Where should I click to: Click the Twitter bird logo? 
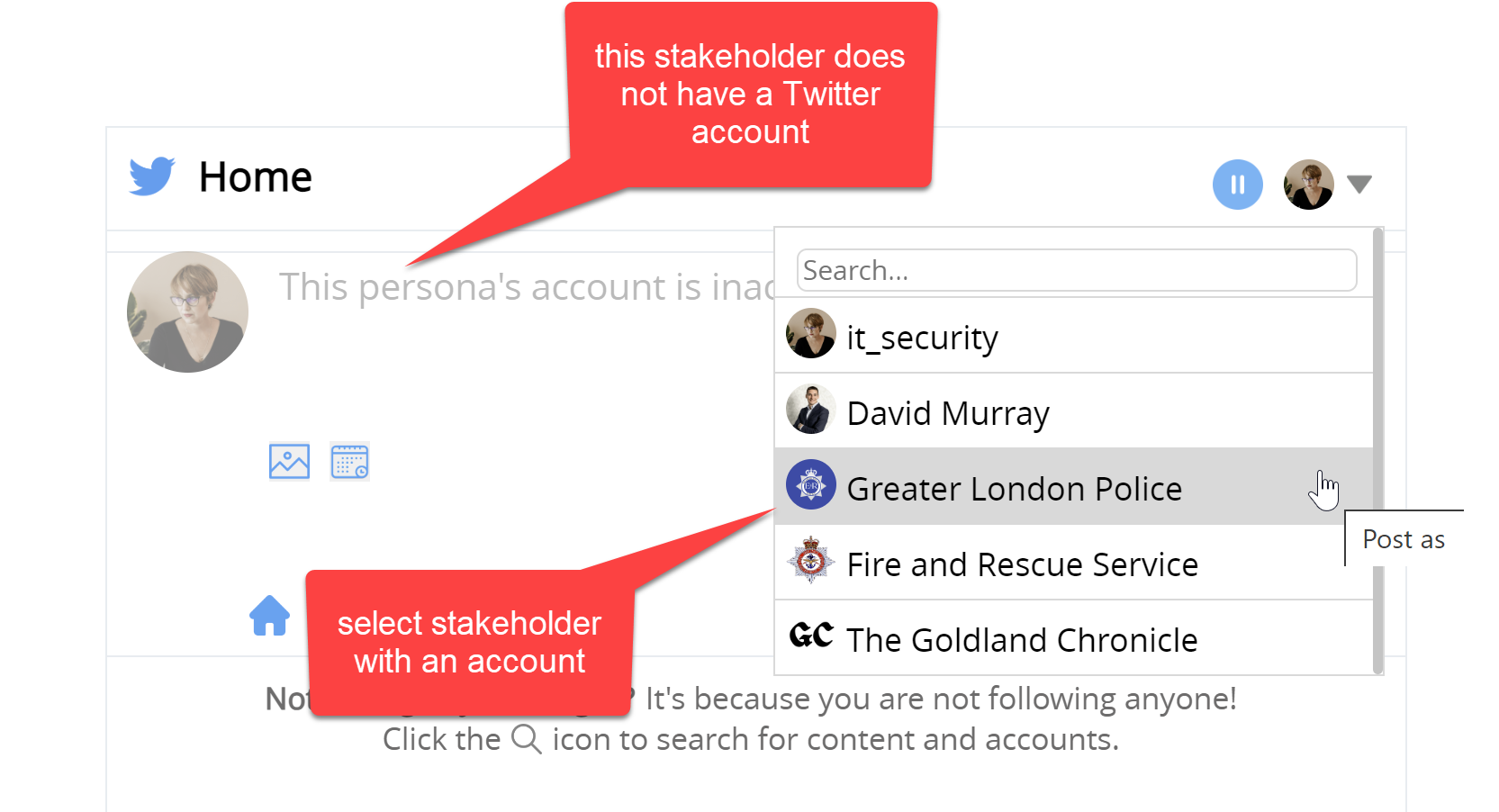pyautogui.click(x=151, y=176)
